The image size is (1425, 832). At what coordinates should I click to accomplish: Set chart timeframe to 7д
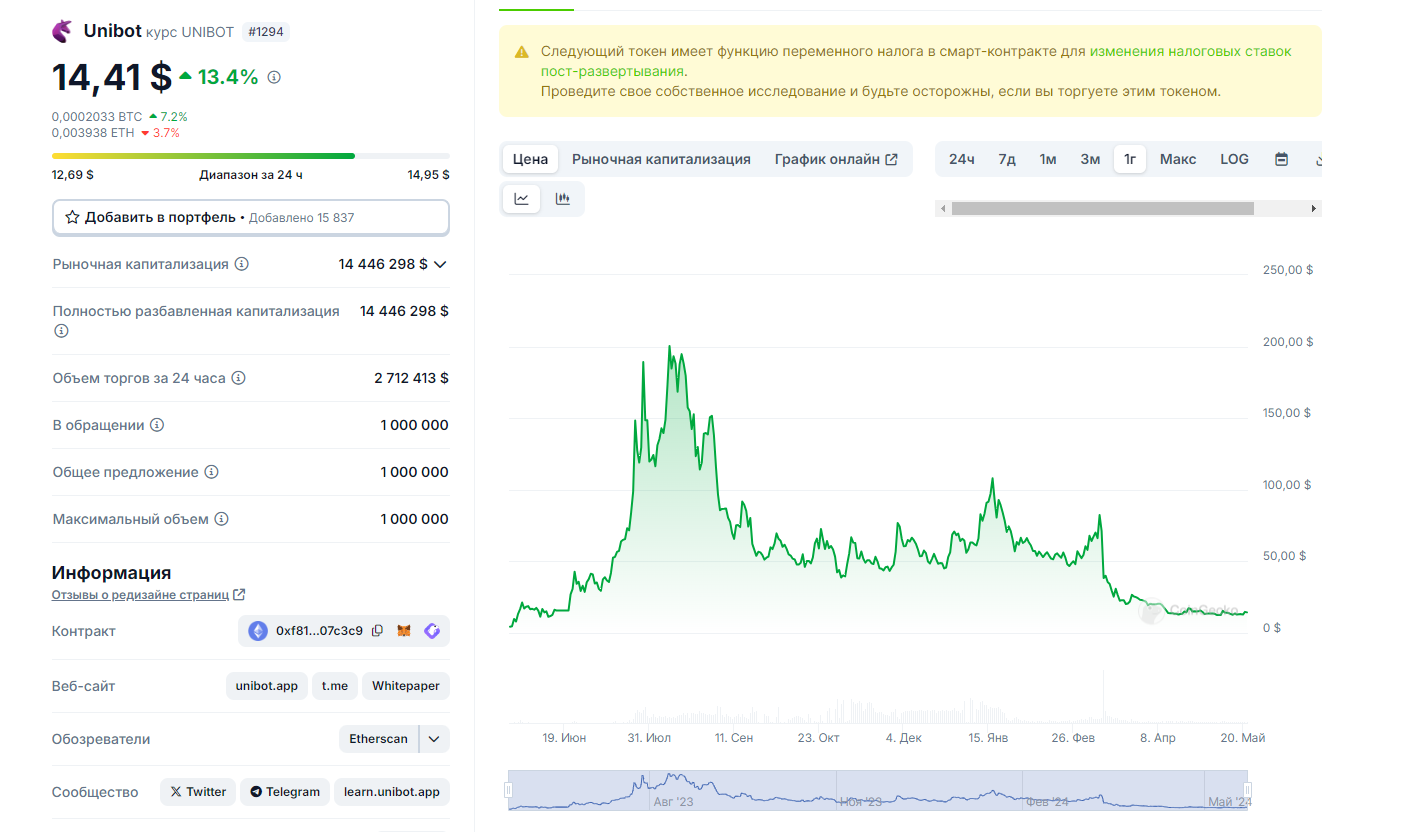[x=1007, y=159]
